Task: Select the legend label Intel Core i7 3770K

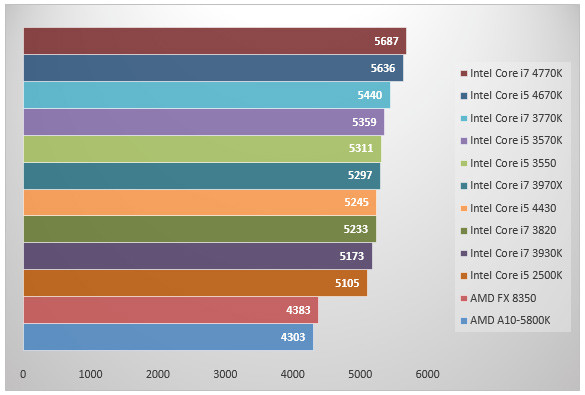Action: point(516,118)
